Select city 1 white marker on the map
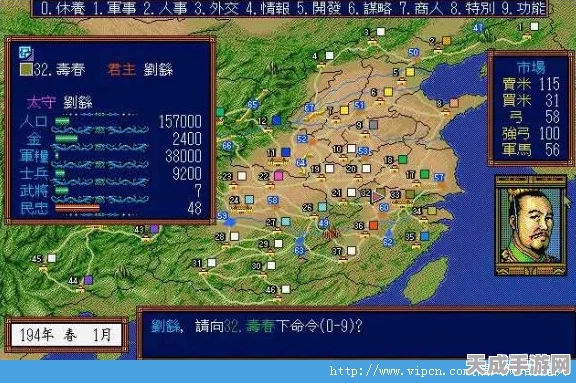576x383 pixels. coord(534,26)
